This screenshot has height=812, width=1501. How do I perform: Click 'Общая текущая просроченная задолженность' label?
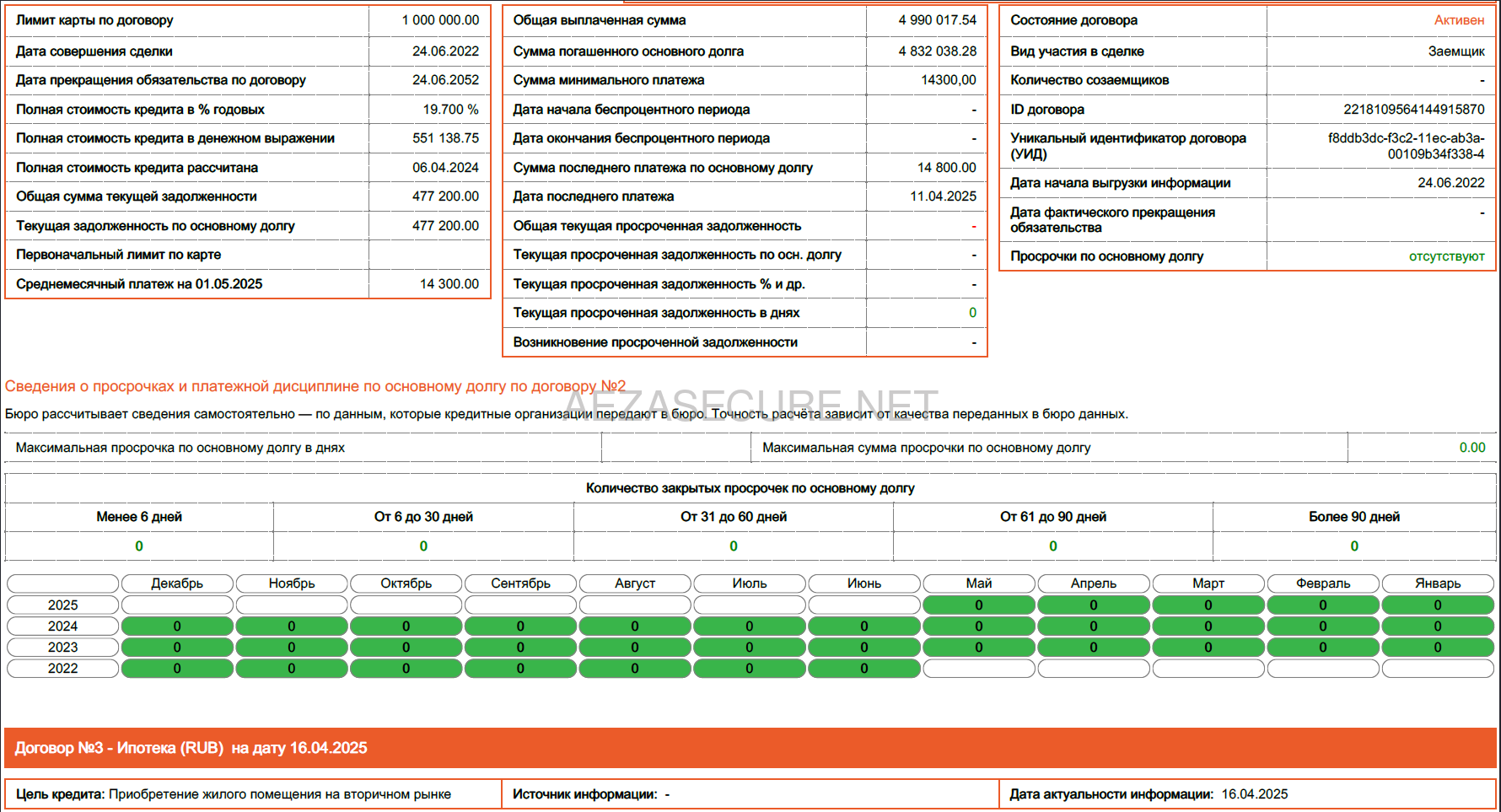click(x=657, y=226)
